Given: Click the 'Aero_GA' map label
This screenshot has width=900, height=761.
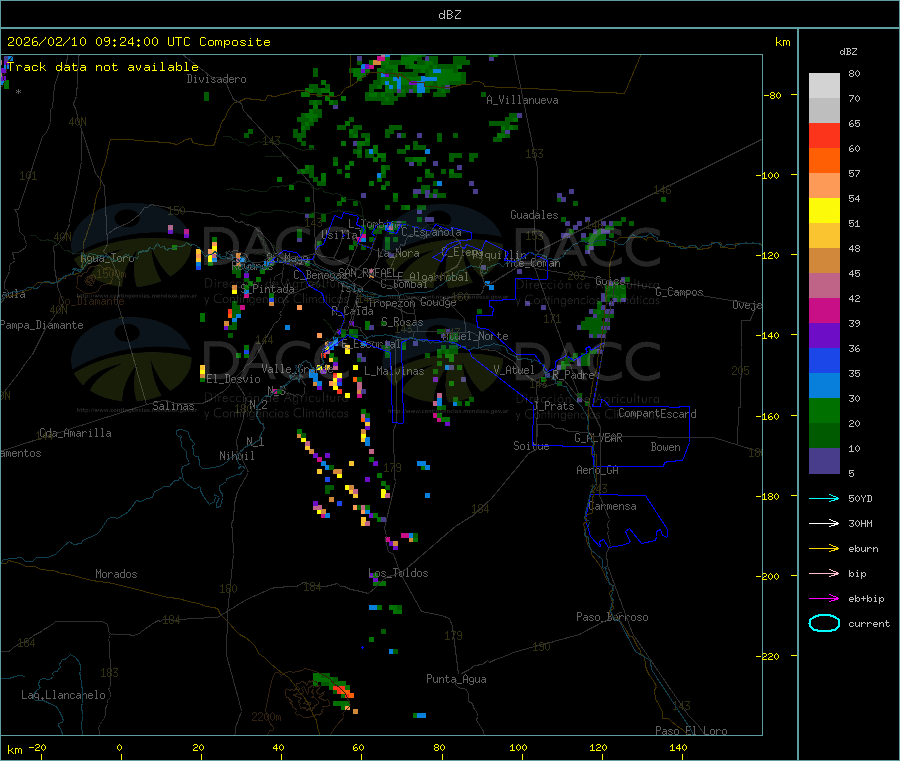Looking at the screenshot, I should point(597,470).
